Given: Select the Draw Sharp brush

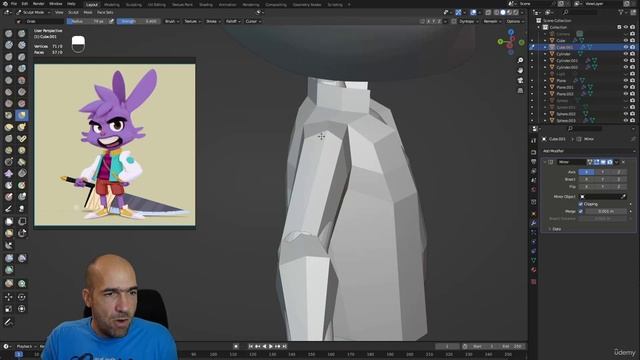Looking at the screenshot, I should 22,33.
